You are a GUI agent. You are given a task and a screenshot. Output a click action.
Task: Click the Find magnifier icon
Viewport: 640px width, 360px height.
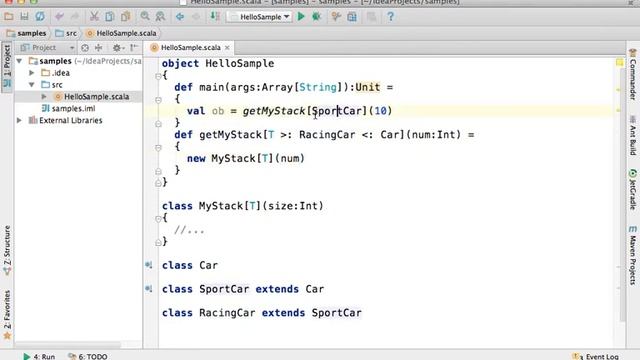click(145, 17)
